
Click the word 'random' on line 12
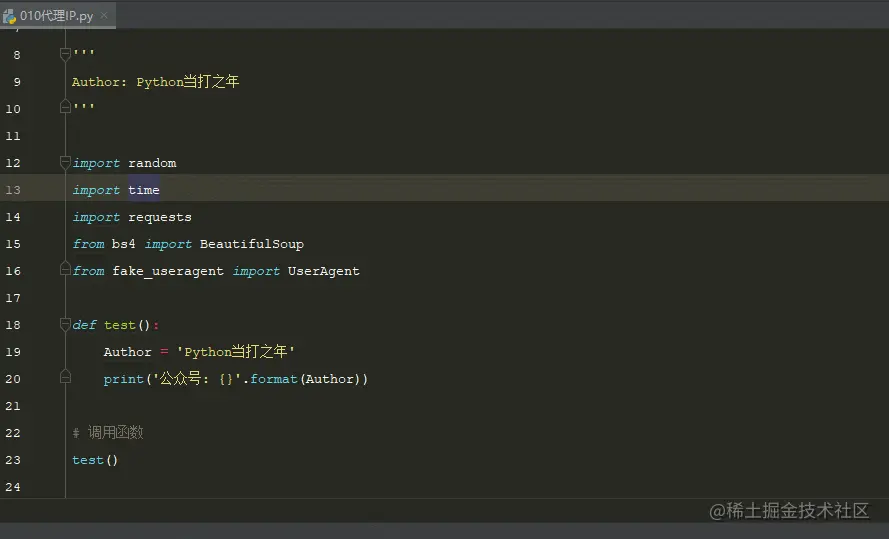coord(152,163)
